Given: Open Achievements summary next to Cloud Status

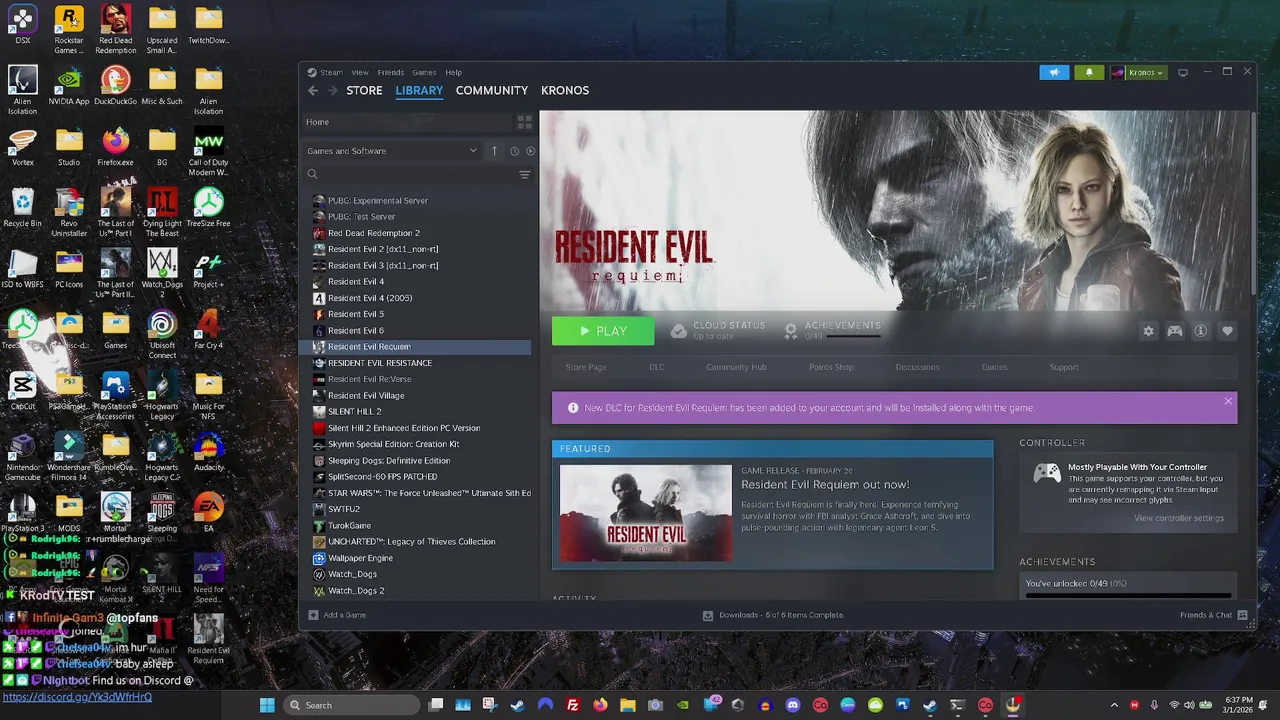Looking at the screenshot, I should tap(833, 330).
